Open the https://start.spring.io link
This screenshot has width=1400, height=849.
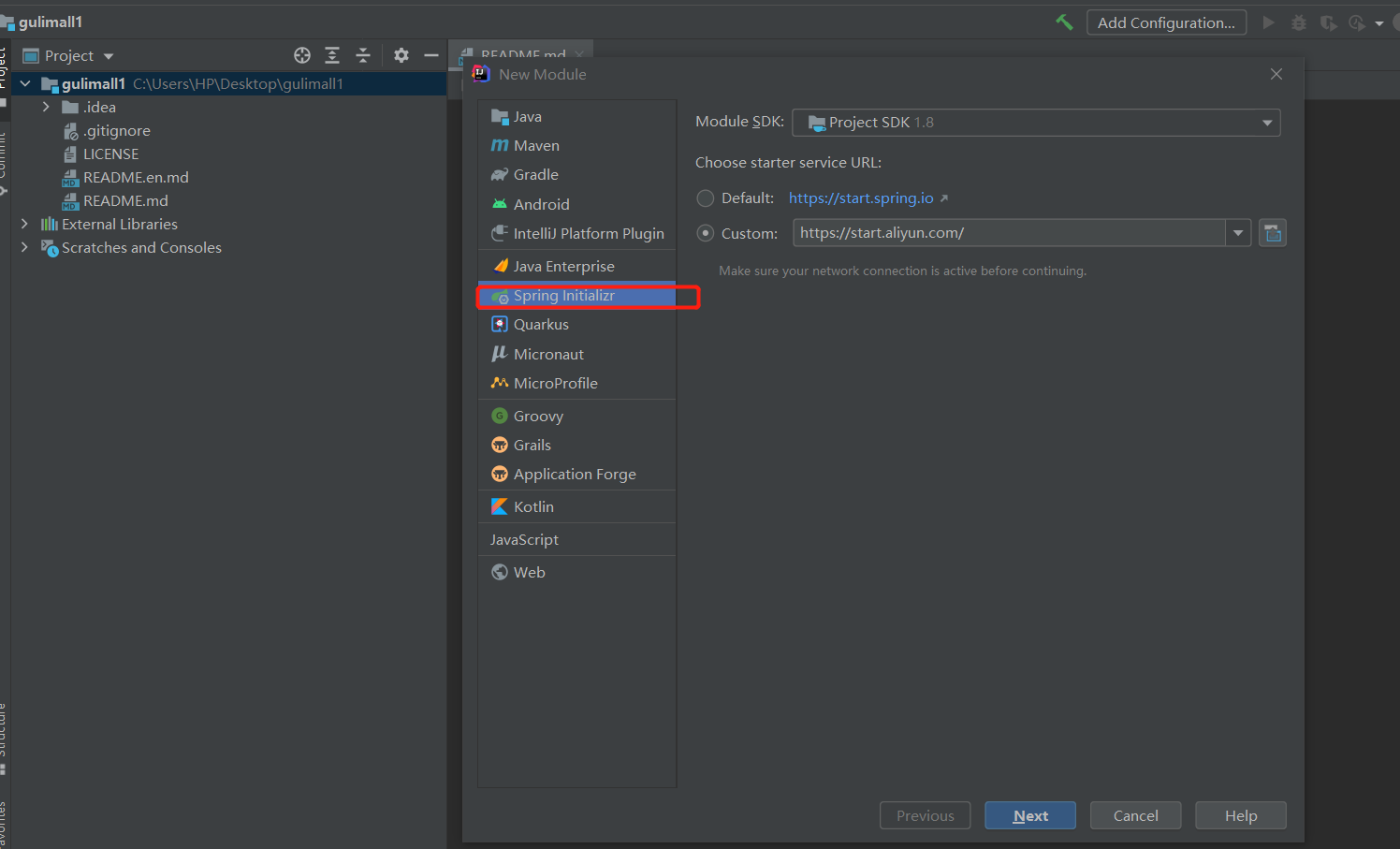pos(861,198)
